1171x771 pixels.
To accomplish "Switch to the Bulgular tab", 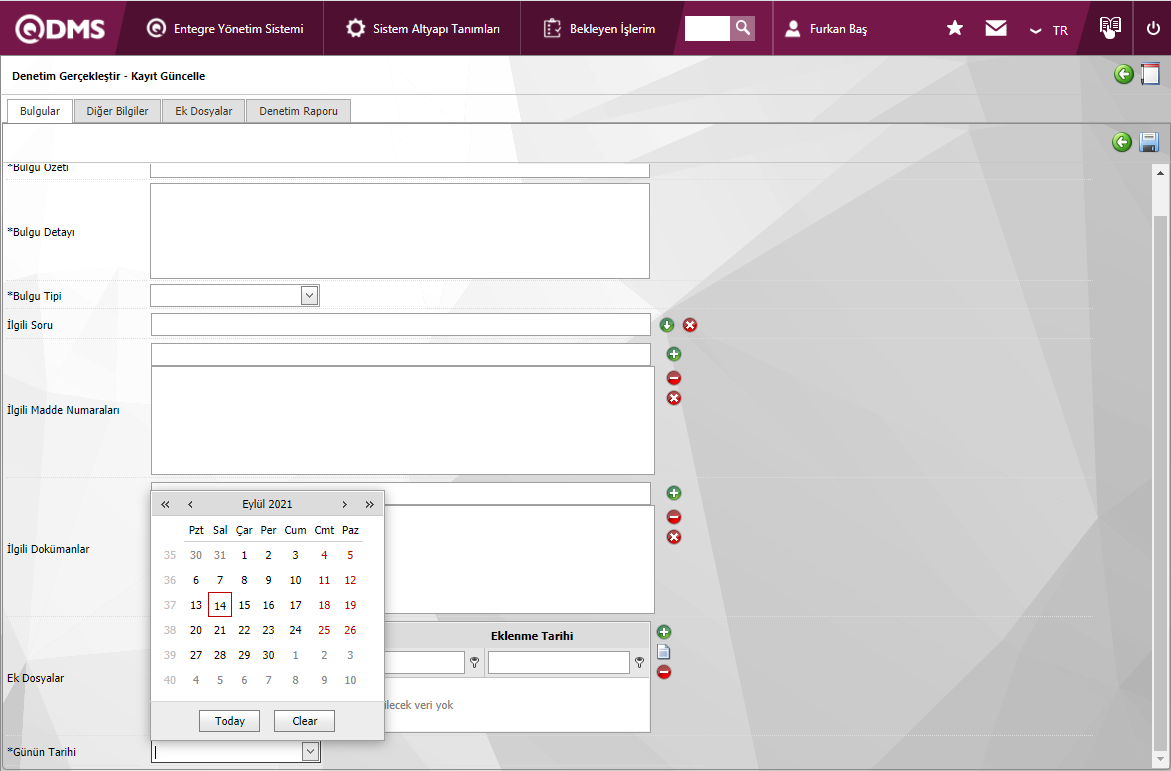I will (40, 111).
